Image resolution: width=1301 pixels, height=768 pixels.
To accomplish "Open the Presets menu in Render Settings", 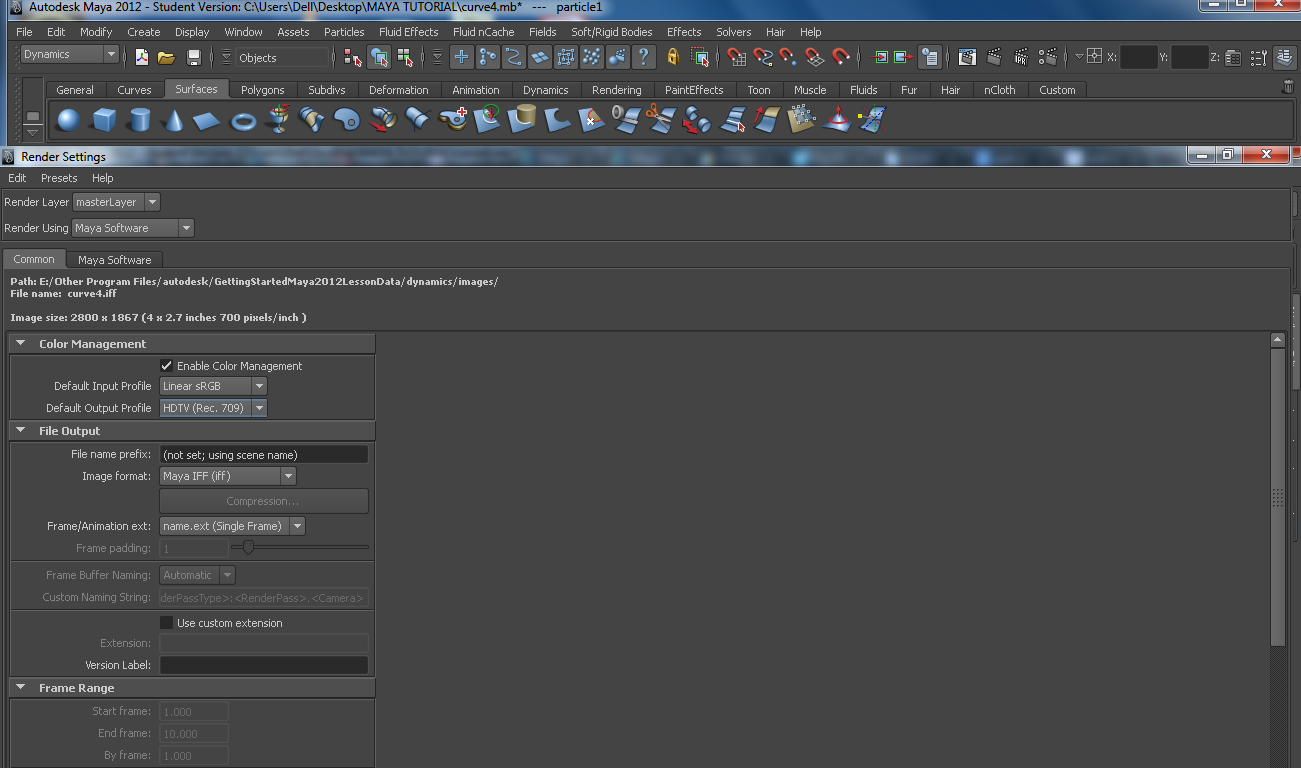I will click(x=59, y=178).
